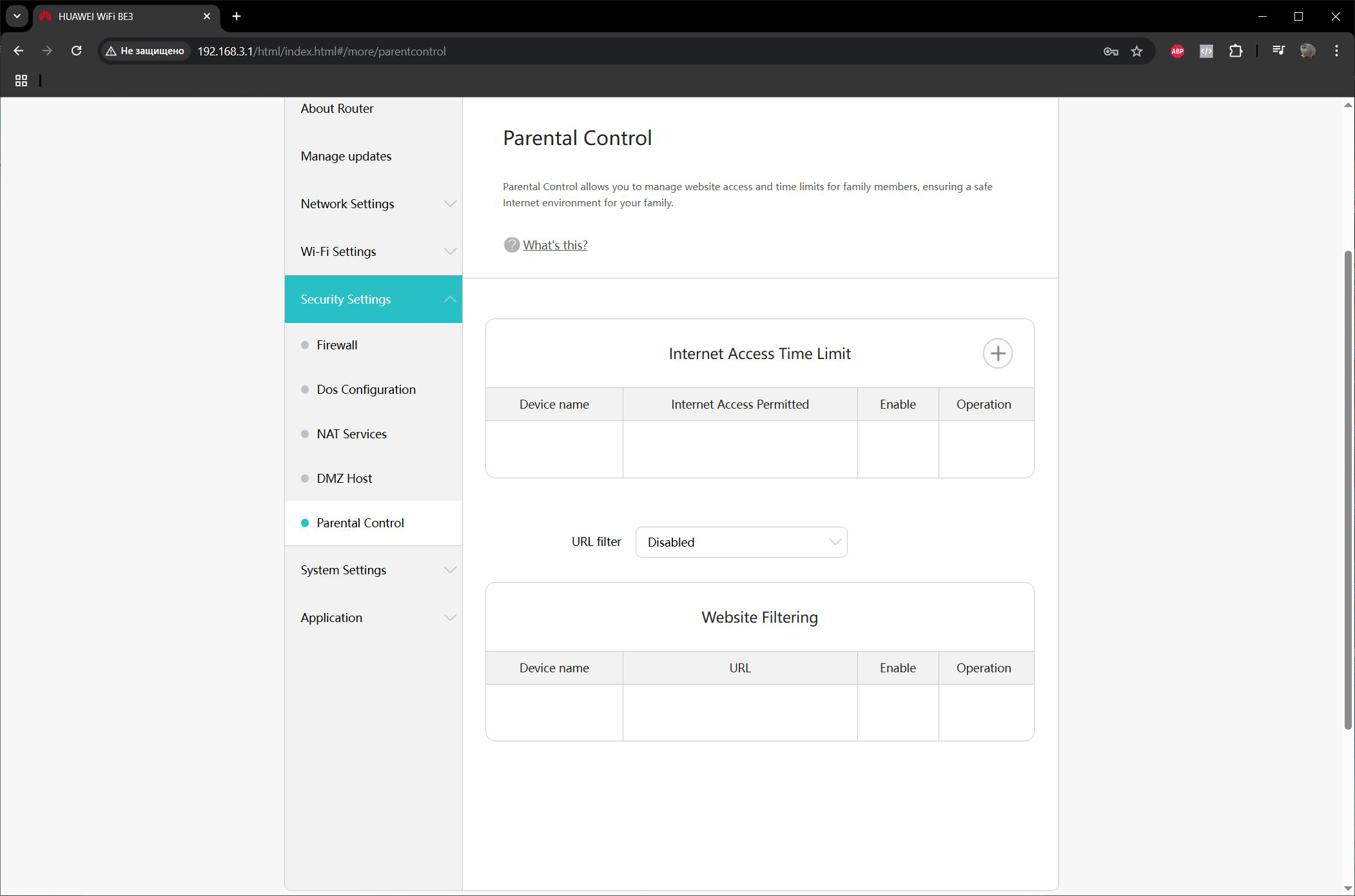Viewport: 1355px width, 896px height.
Task: Click the scroll-down arrow of the page scrollbar
Action: tap(1348, 889)
